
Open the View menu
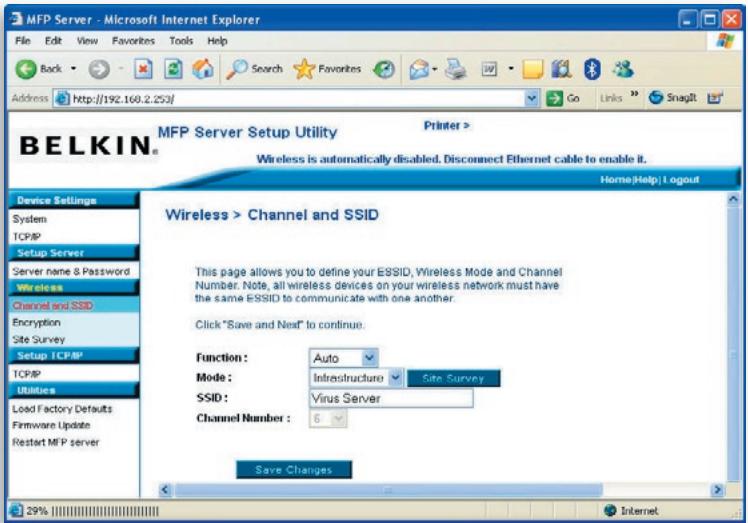87,41
